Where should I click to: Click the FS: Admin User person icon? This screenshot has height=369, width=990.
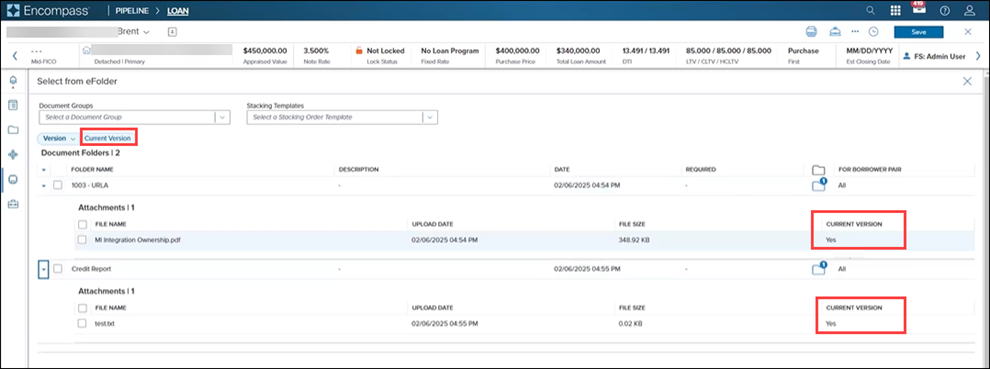tap(907, 56)
